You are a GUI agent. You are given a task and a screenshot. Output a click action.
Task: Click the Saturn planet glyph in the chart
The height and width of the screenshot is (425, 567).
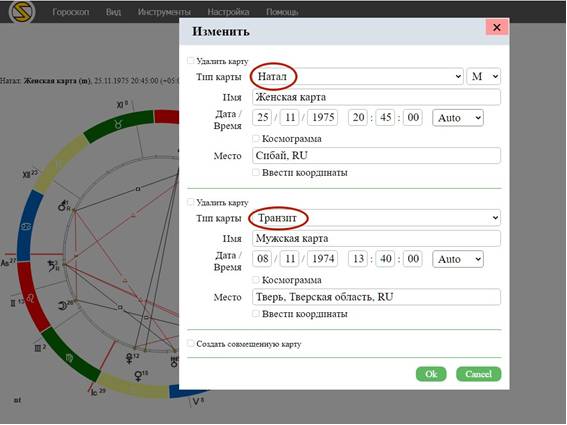pyautogui.click(x=53, y=266)
